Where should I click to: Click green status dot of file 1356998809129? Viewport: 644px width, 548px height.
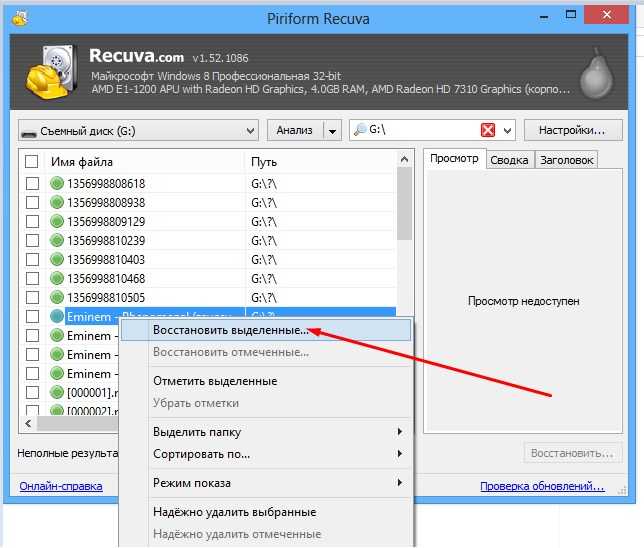tap(57, 221)
